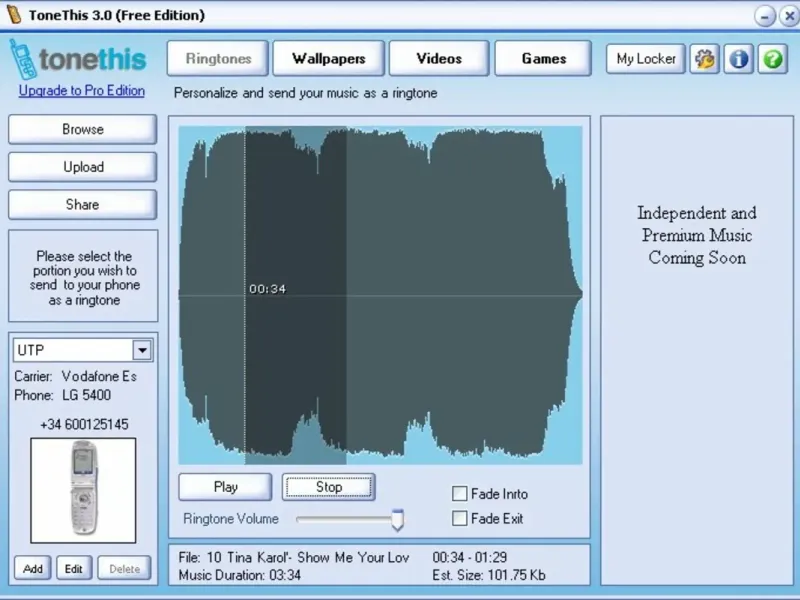Click the ToneThis title bar app icon
Screen dimensions: 800x600
(x=13, y=15)
